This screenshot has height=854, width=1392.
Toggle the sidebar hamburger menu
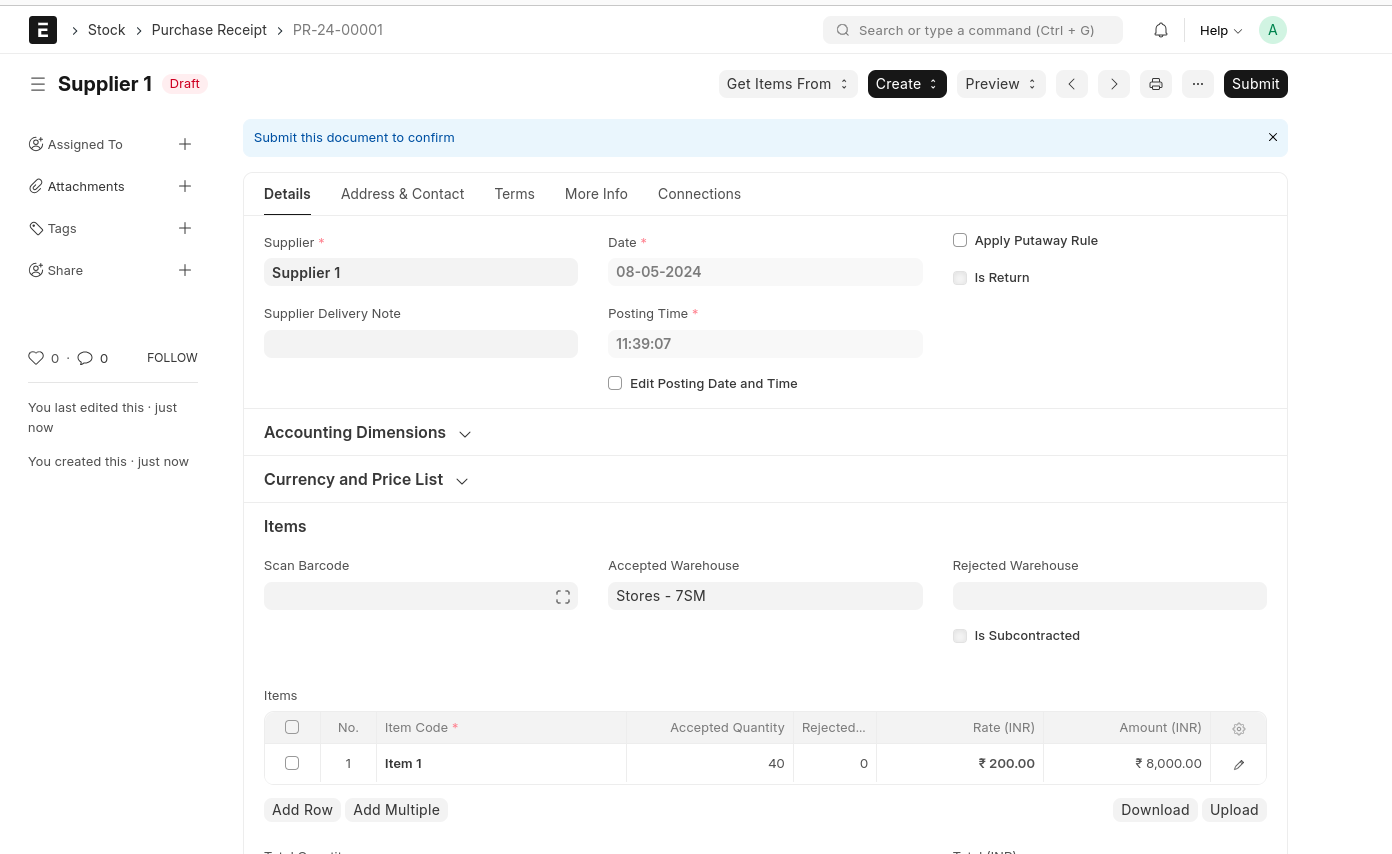[38, 84]
